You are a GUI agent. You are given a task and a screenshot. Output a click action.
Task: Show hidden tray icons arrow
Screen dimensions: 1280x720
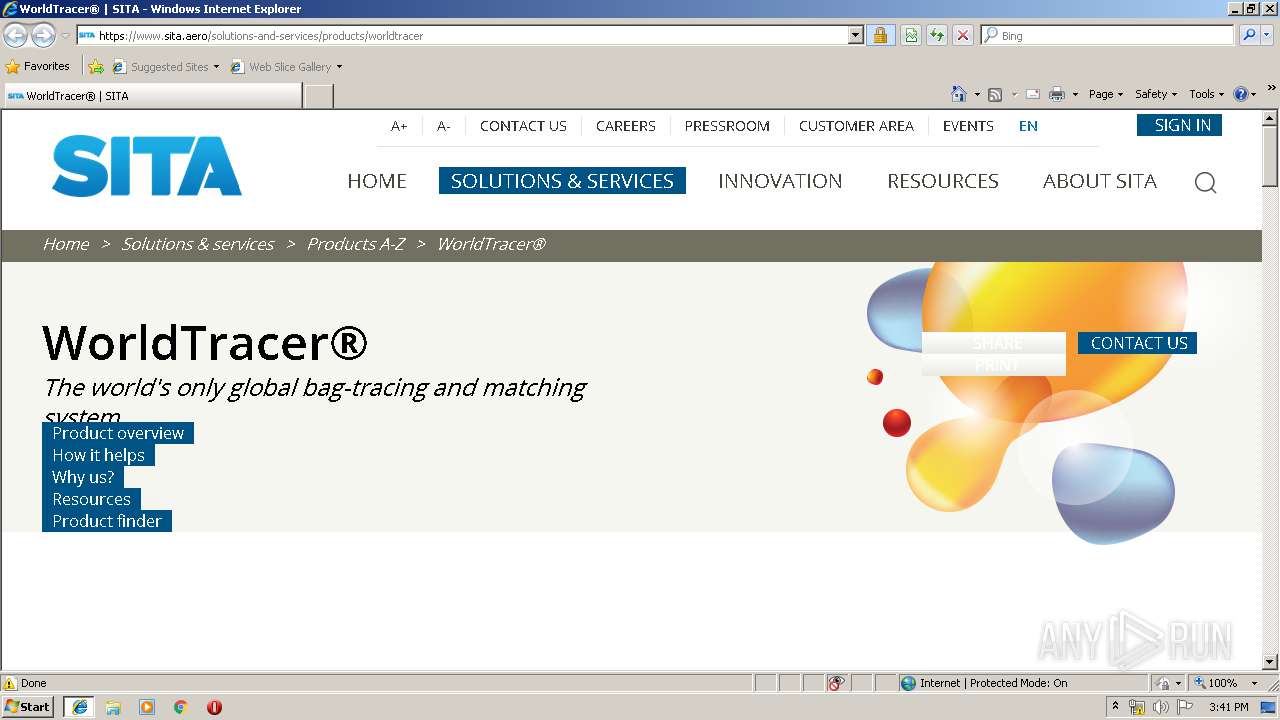(1116, 707)
